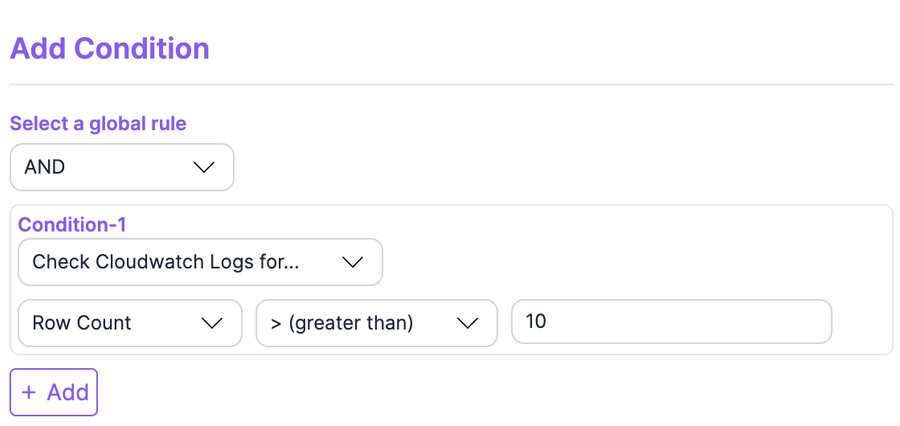Click the Condition-1 label
Image resolution: width=900 pixels, height=426 pixels.
(x=72, y=225)
